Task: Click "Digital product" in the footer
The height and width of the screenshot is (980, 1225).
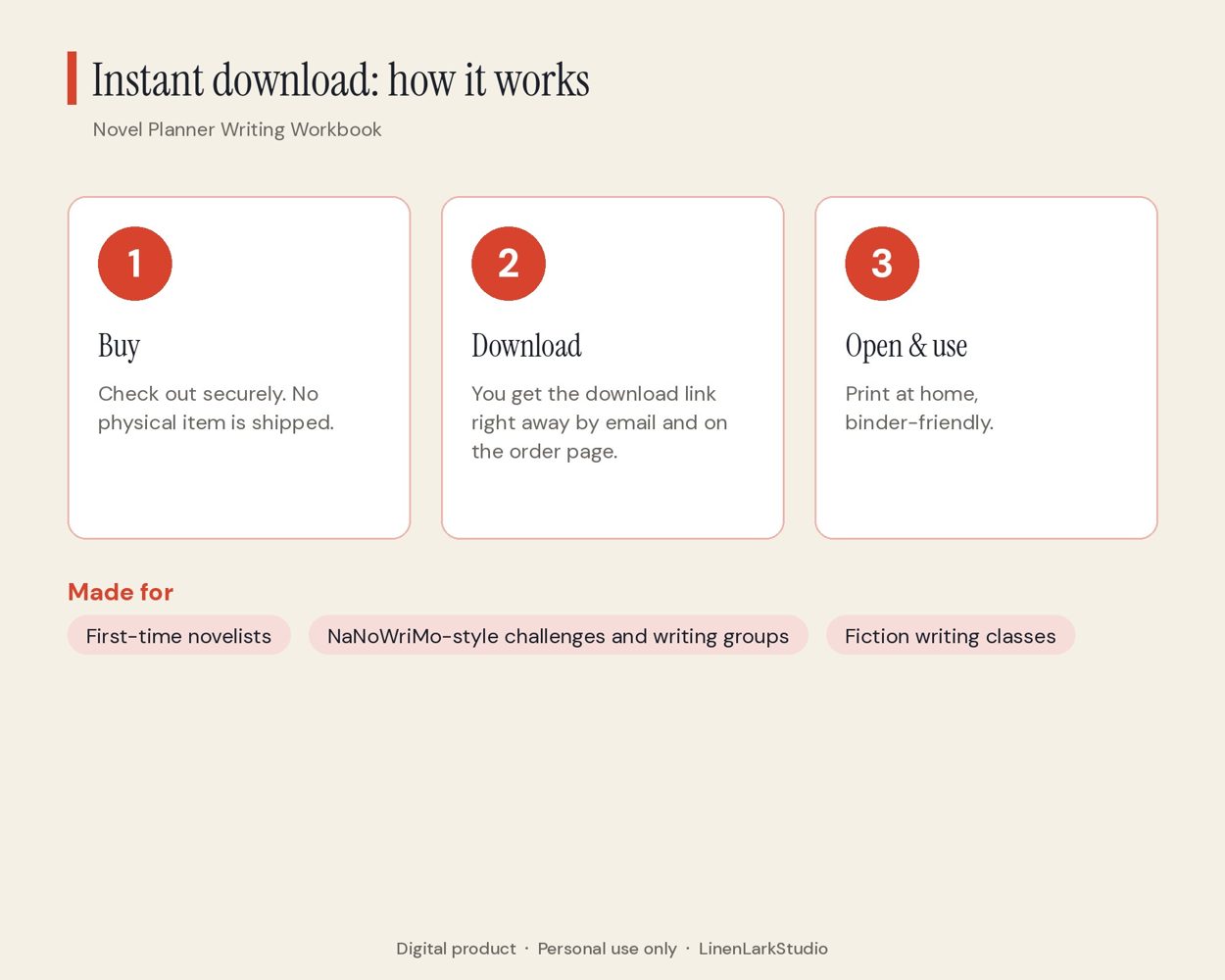Action: pos(456,949)
